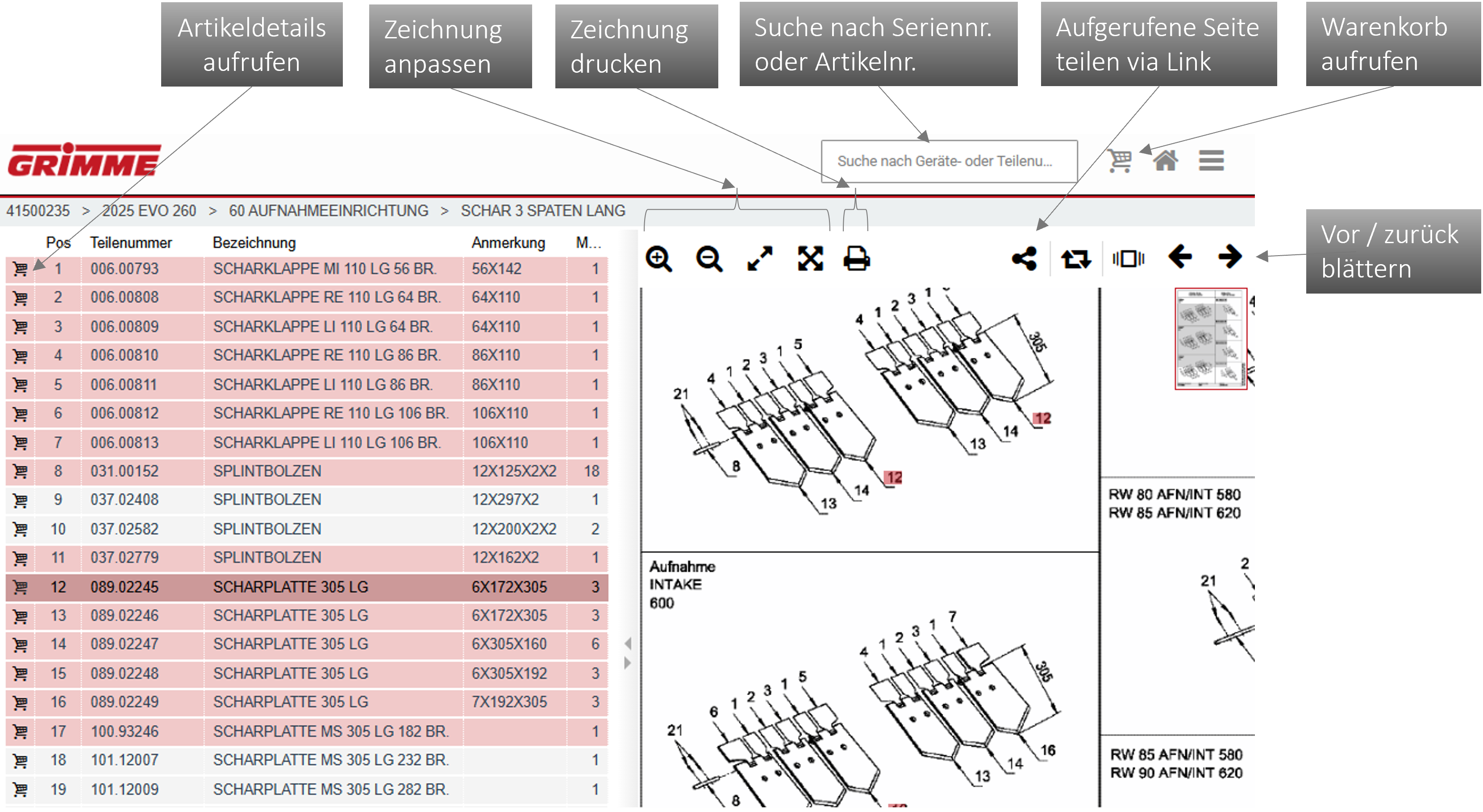Select the drawing page thumbnail
The height and width of the screenshot is (812, 1483).
pos(1211,339)
